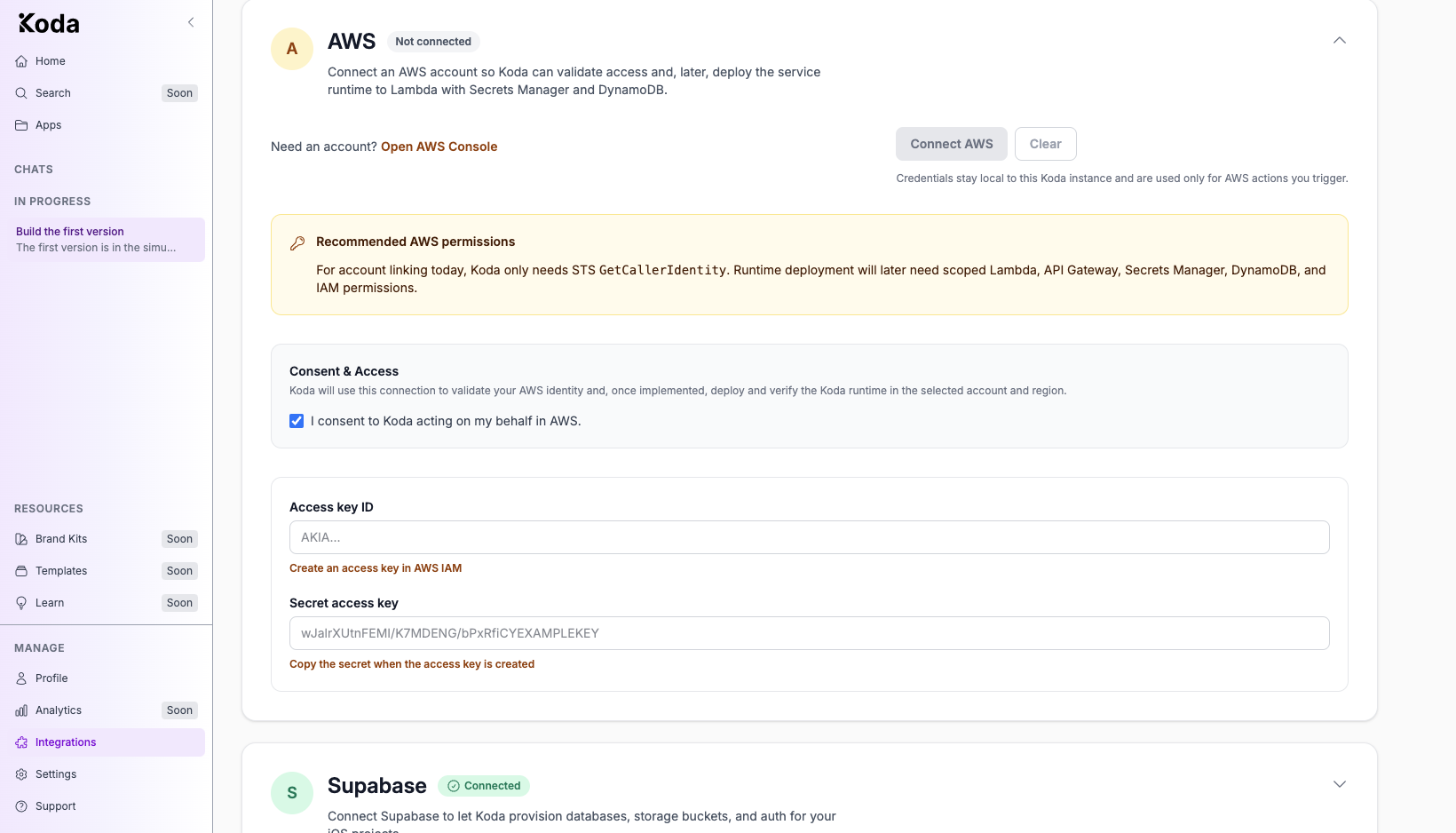
Task: Open the Home menu item
Action: (106, 61)
